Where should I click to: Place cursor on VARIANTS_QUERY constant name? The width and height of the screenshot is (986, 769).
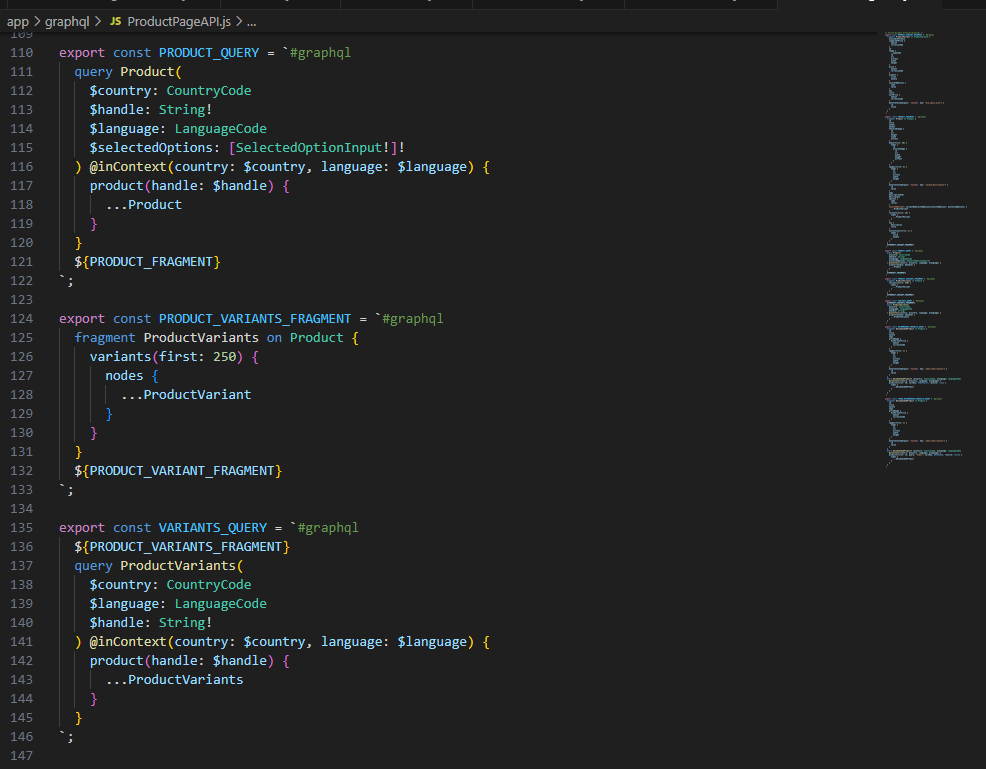pyautogui.click(x=213, y=528)
